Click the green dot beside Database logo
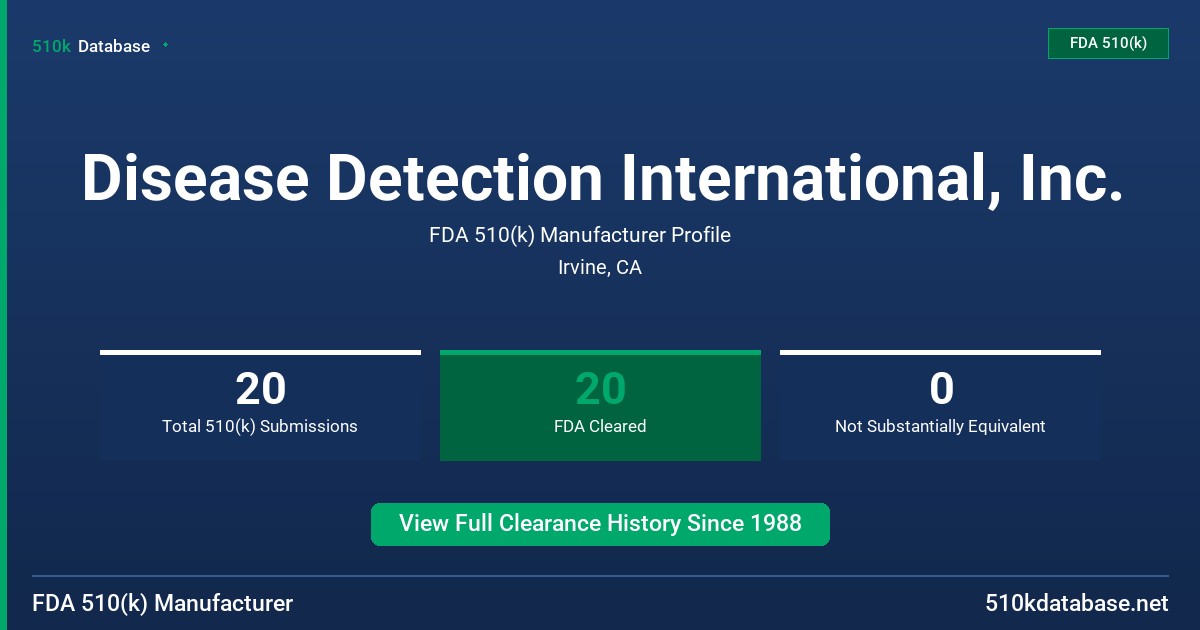This screenshot has height=630, width=1200. (x=165, y=45)
